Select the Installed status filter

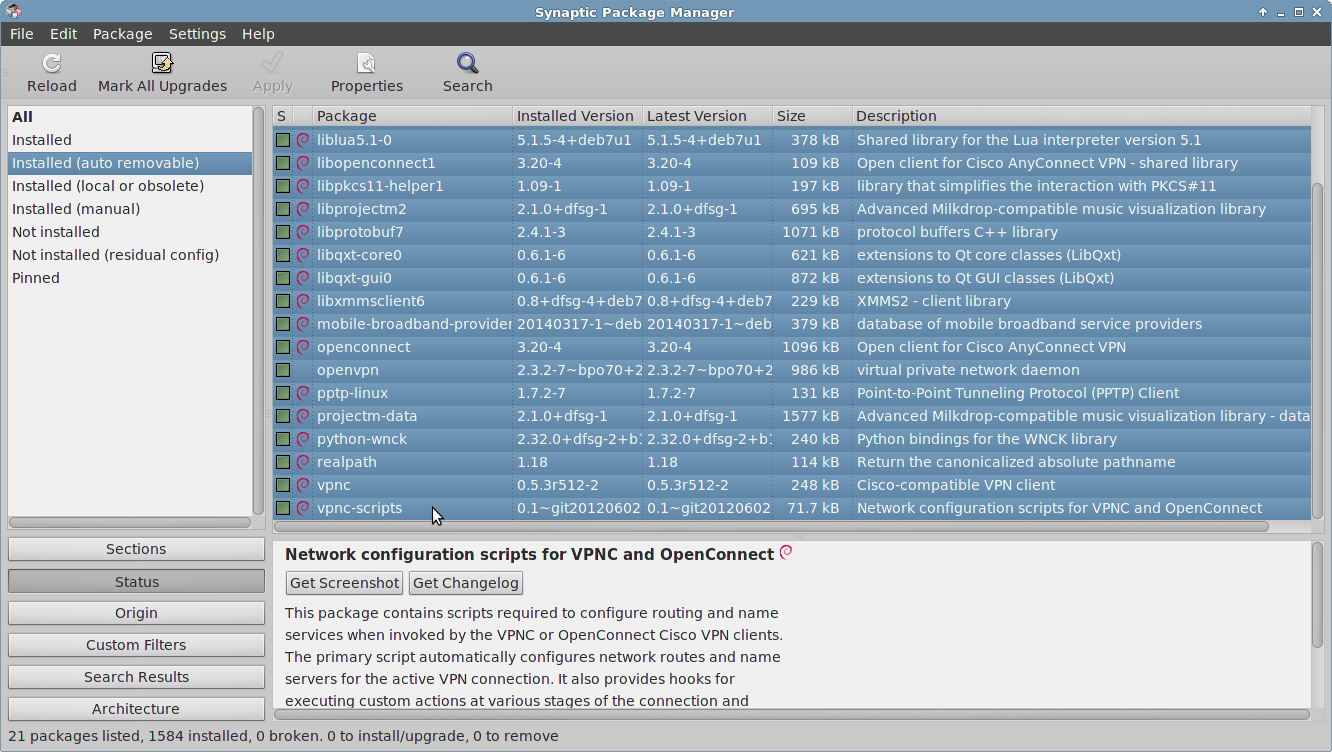point(129,140)
